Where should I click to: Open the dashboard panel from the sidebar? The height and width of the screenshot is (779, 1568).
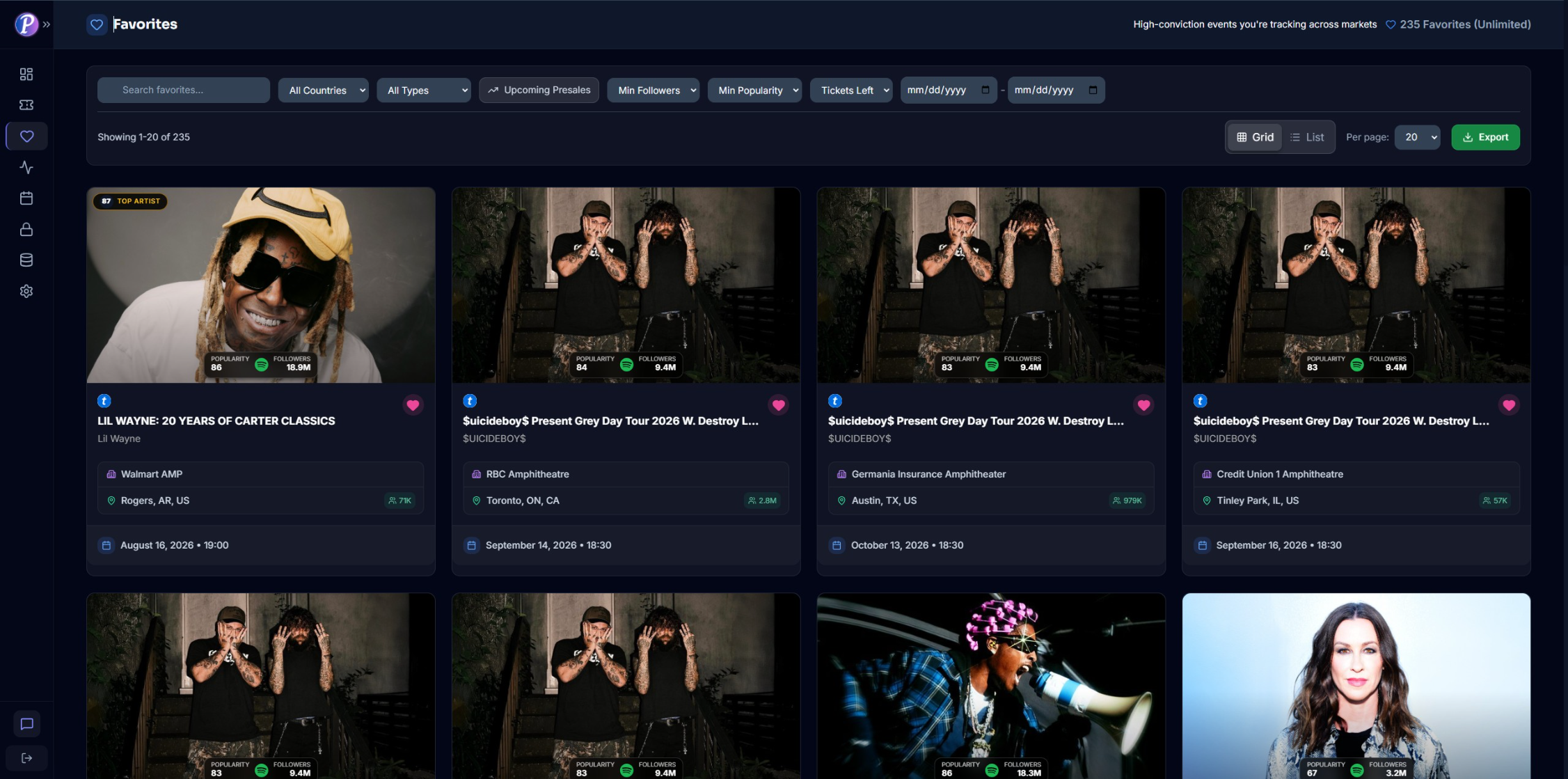26,74
